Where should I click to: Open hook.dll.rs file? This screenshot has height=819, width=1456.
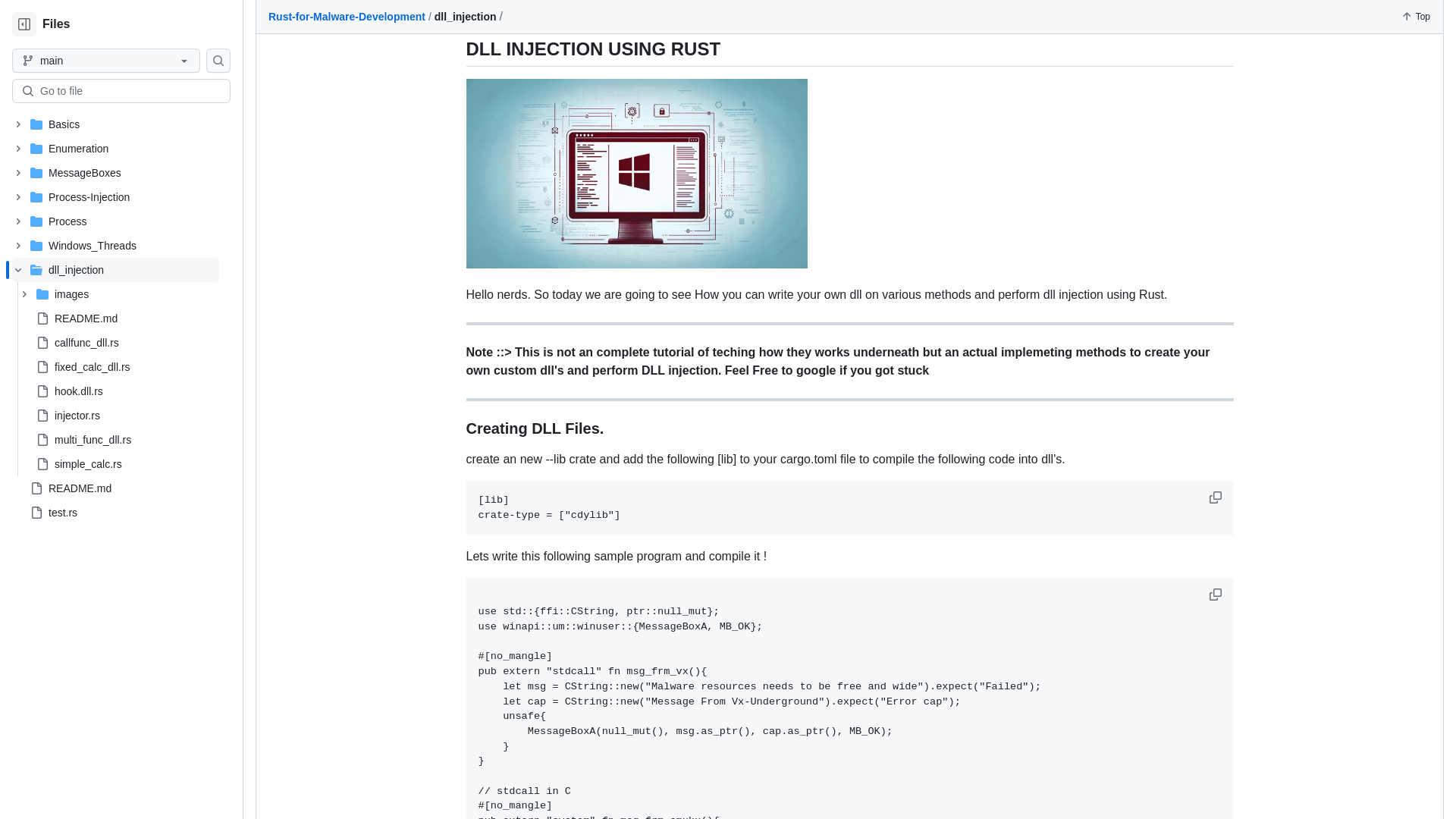(79, 391)
